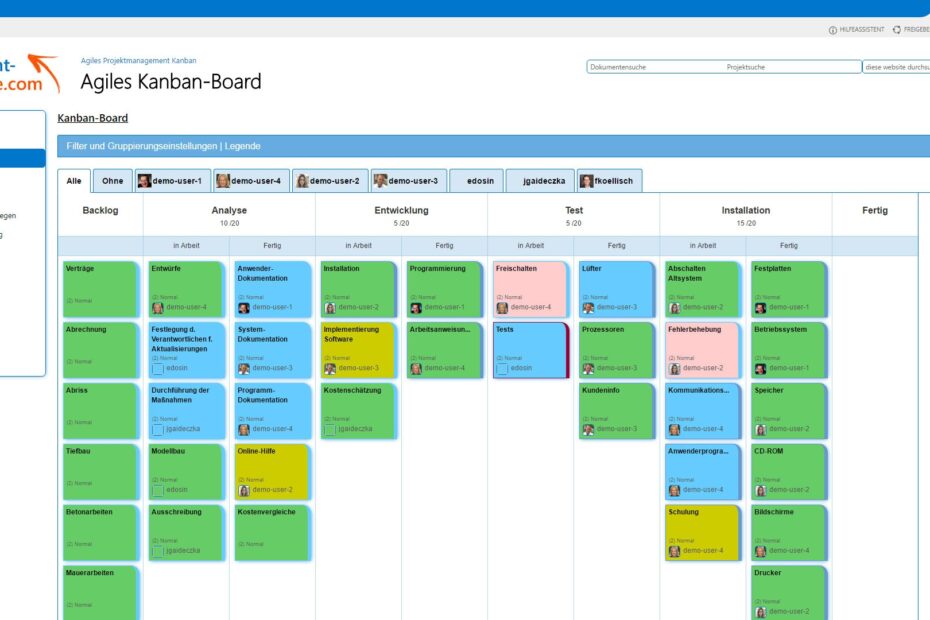The image size is (930, 620).
Task: Click the pink Freischalten card
Action: [x=529, y=285]
